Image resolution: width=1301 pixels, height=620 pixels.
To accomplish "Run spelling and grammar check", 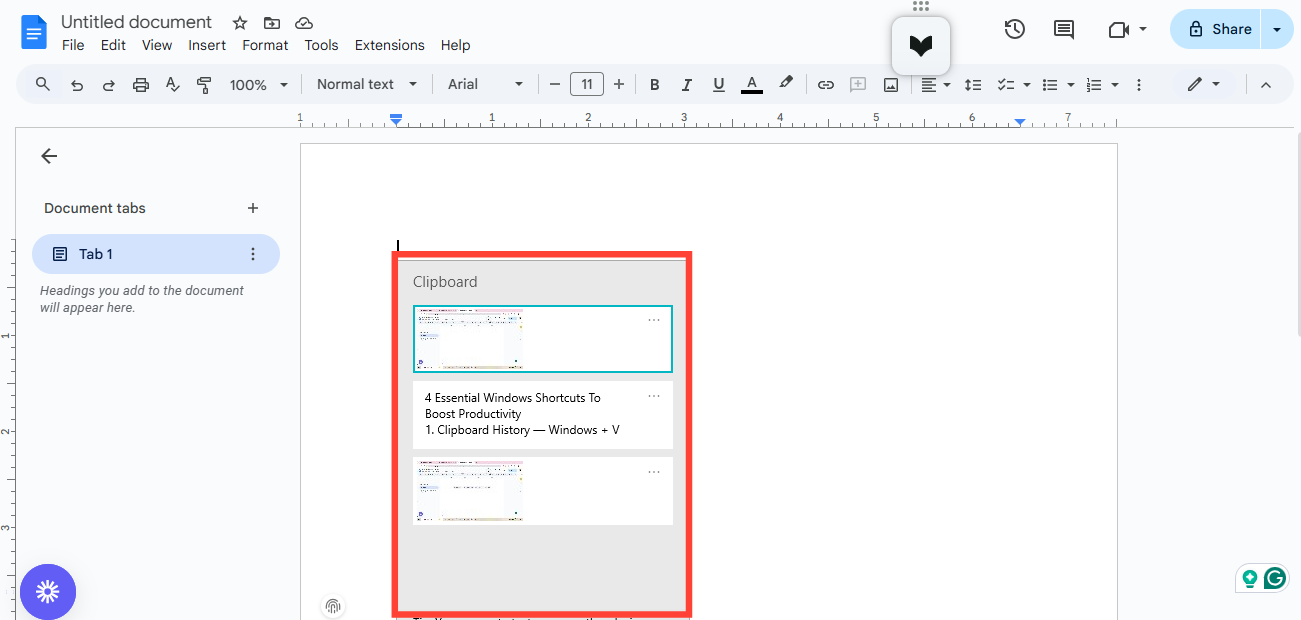I will (x=173, y=85).
